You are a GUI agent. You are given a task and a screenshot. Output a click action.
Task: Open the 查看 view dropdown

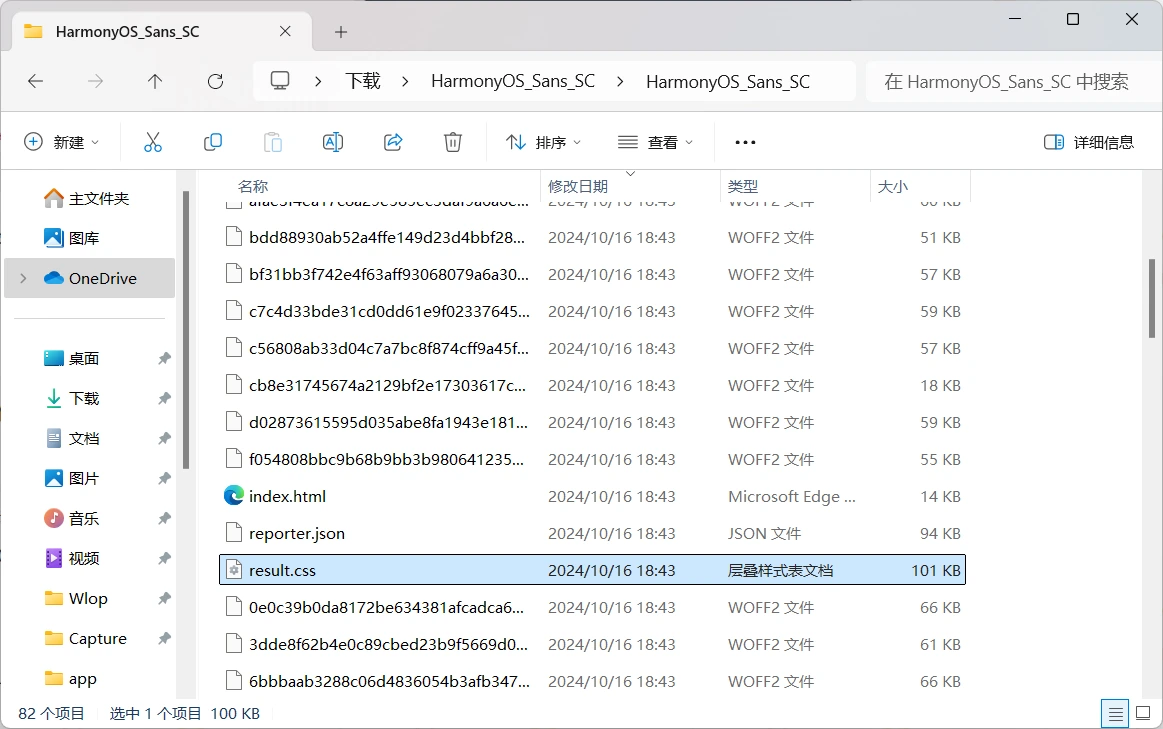point(656,142)
